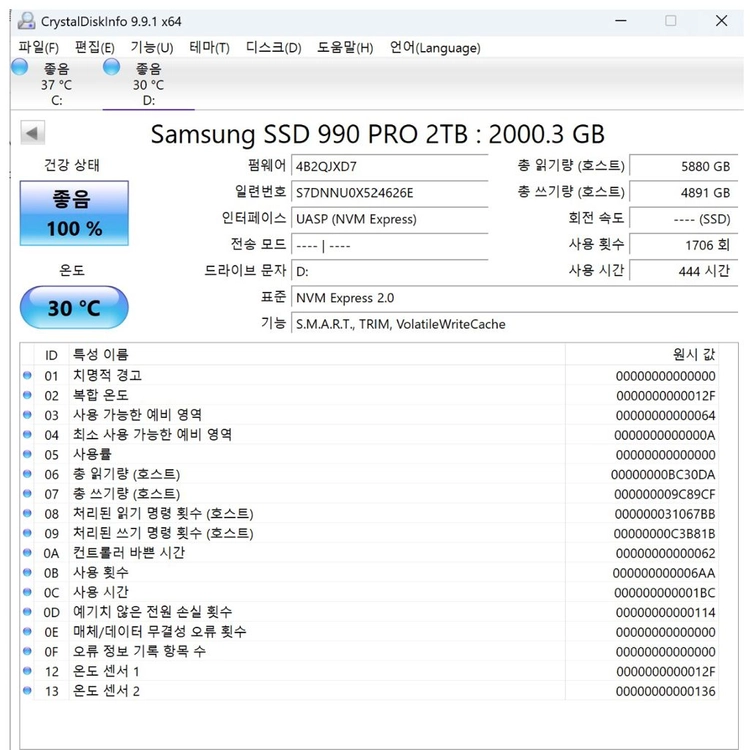Select the D: drive tab at 30 °C
Screen dimensions: 750x750
(x=148, y=85)
